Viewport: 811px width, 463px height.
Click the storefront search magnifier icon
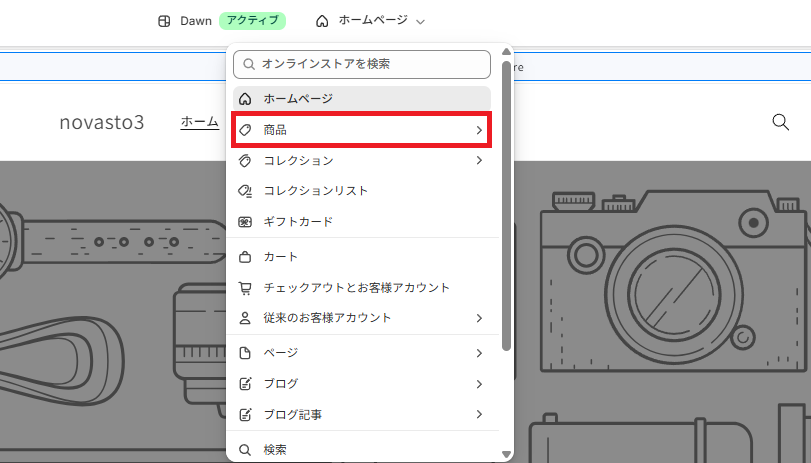[x=780, y=122]
